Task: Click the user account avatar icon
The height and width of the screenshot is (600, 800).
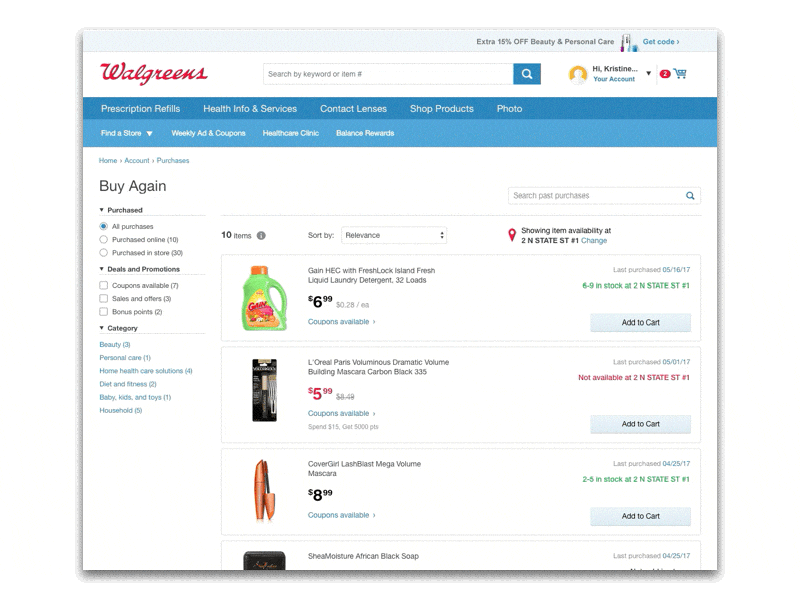Action: point(578,74)
